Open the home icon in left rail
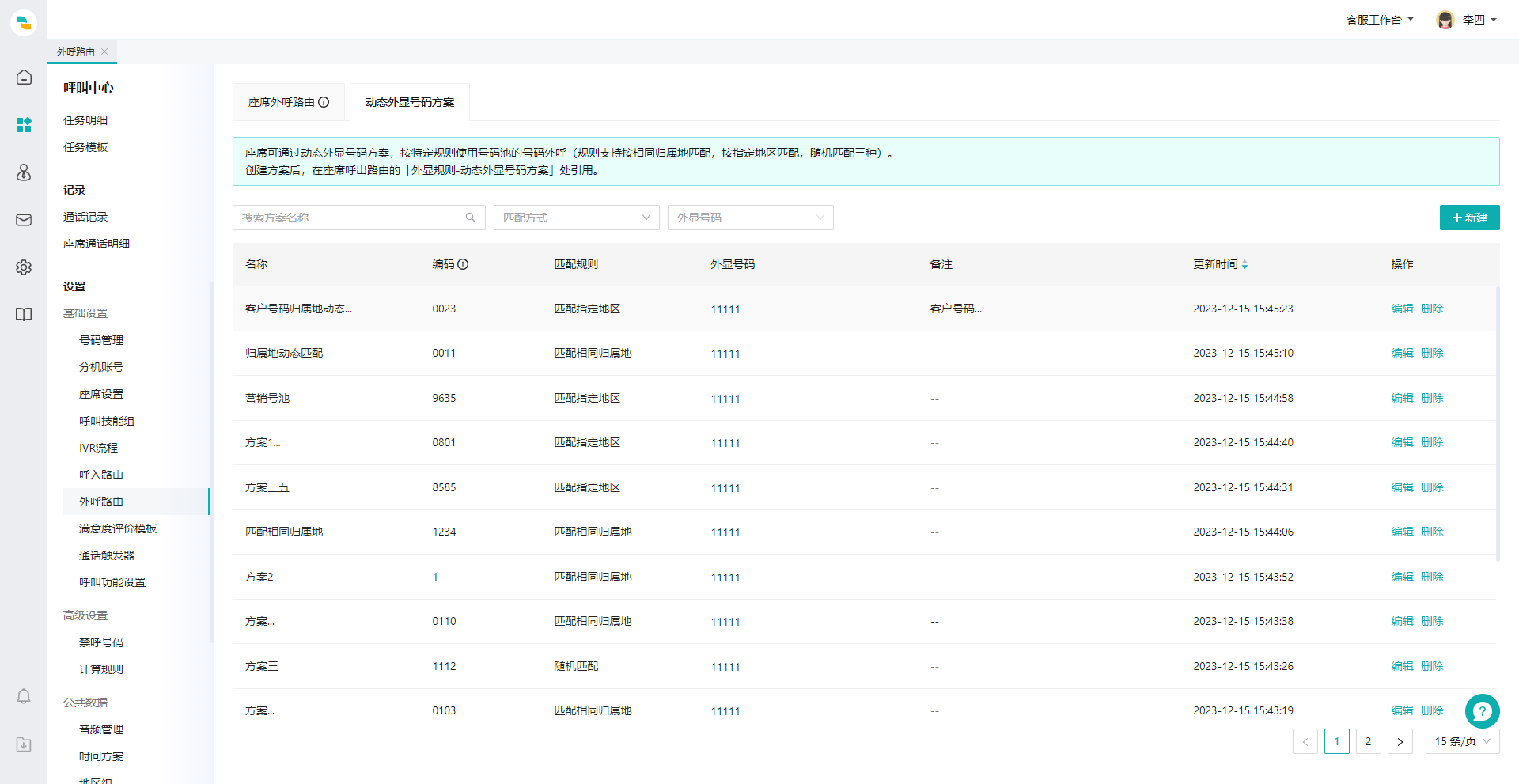The image size is (1519, 784). [24, 77]
